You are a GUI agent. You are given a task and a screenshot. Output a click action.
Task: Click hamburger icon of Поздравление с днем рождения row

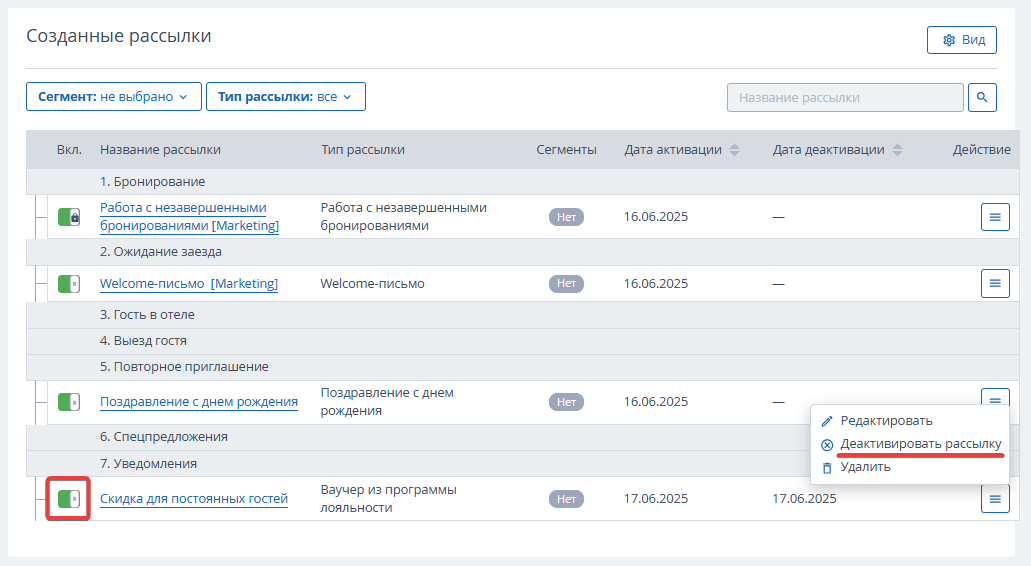(995, 397)
